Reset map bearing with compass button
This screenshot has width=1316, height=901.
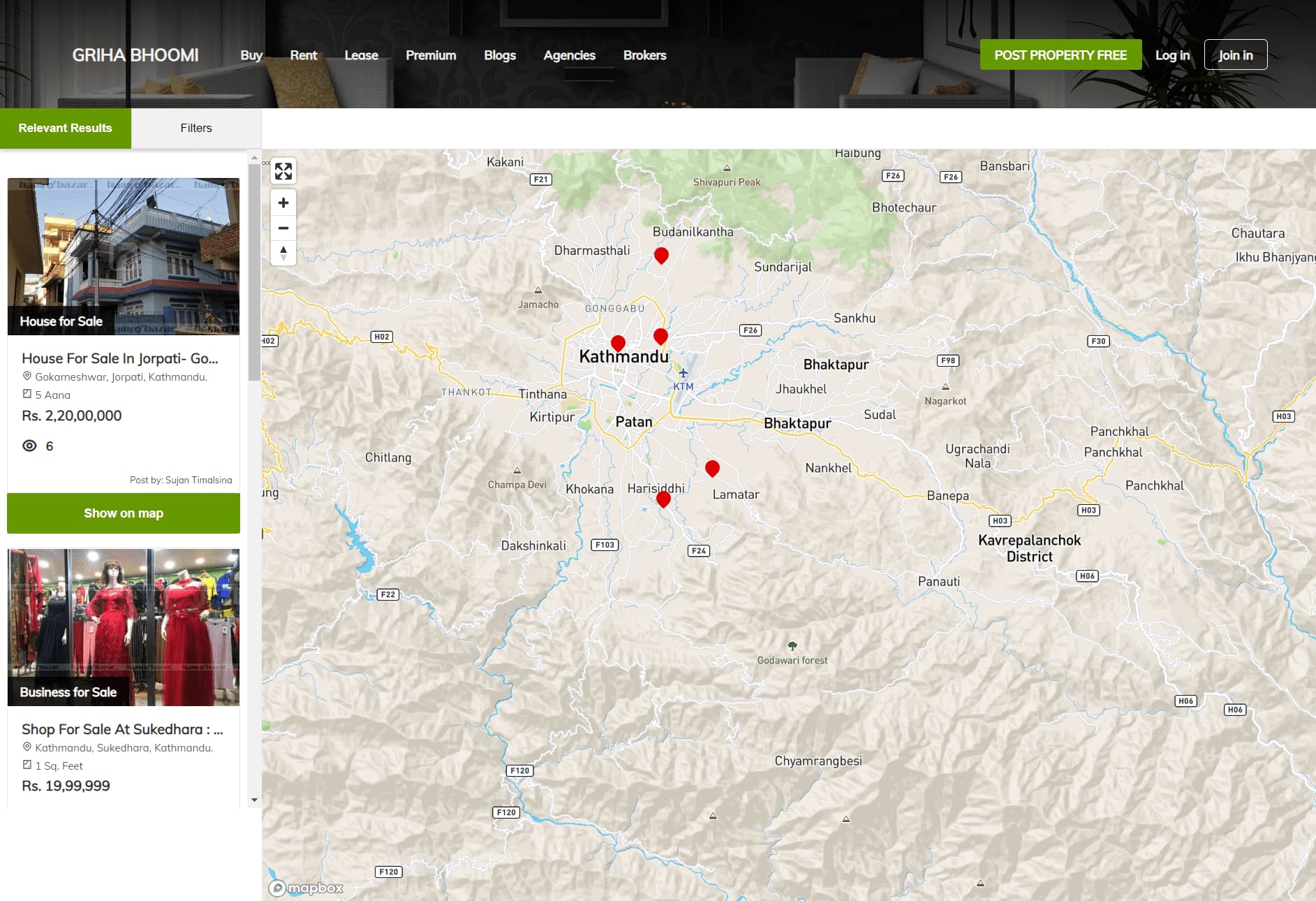coord(283,253)
